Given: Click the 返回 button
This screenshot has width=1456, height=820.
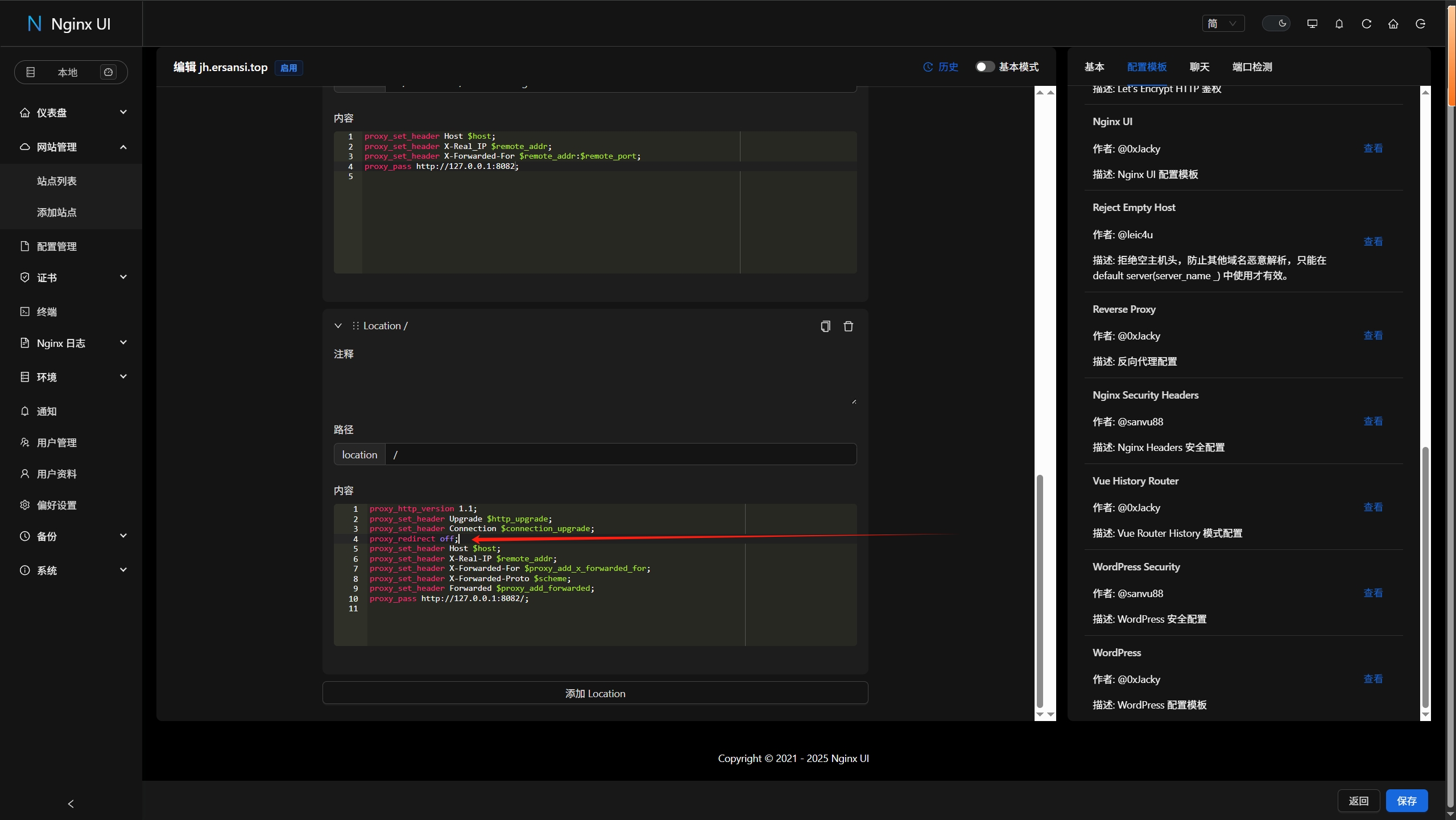Looking at the screenshot, I should click(x=1358, y=801).
